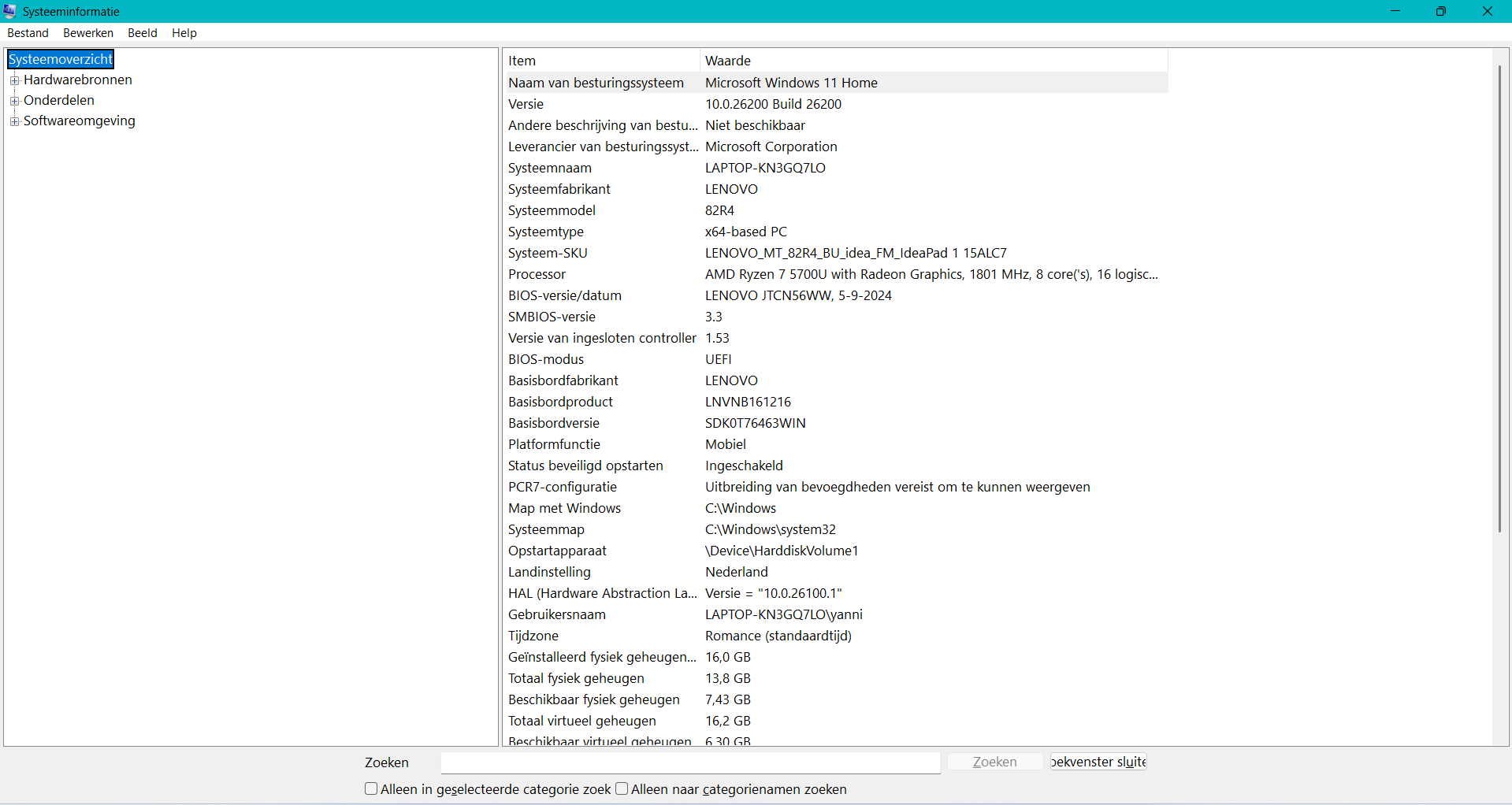Select the Softwareomgeving label in the tree
The width and height of the screenshot is (1512, 805).
[80, 121]
